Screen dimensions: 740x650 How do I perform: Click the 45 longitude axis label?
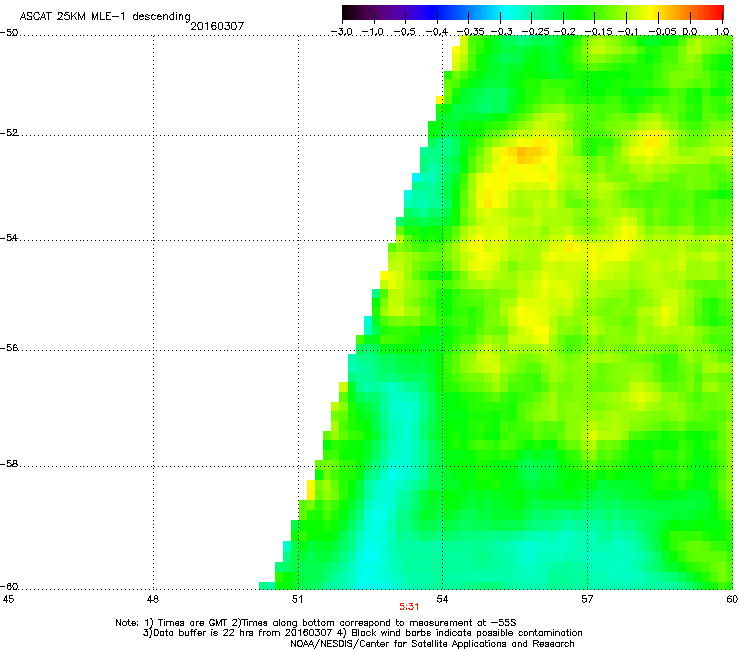coord(8,599)
